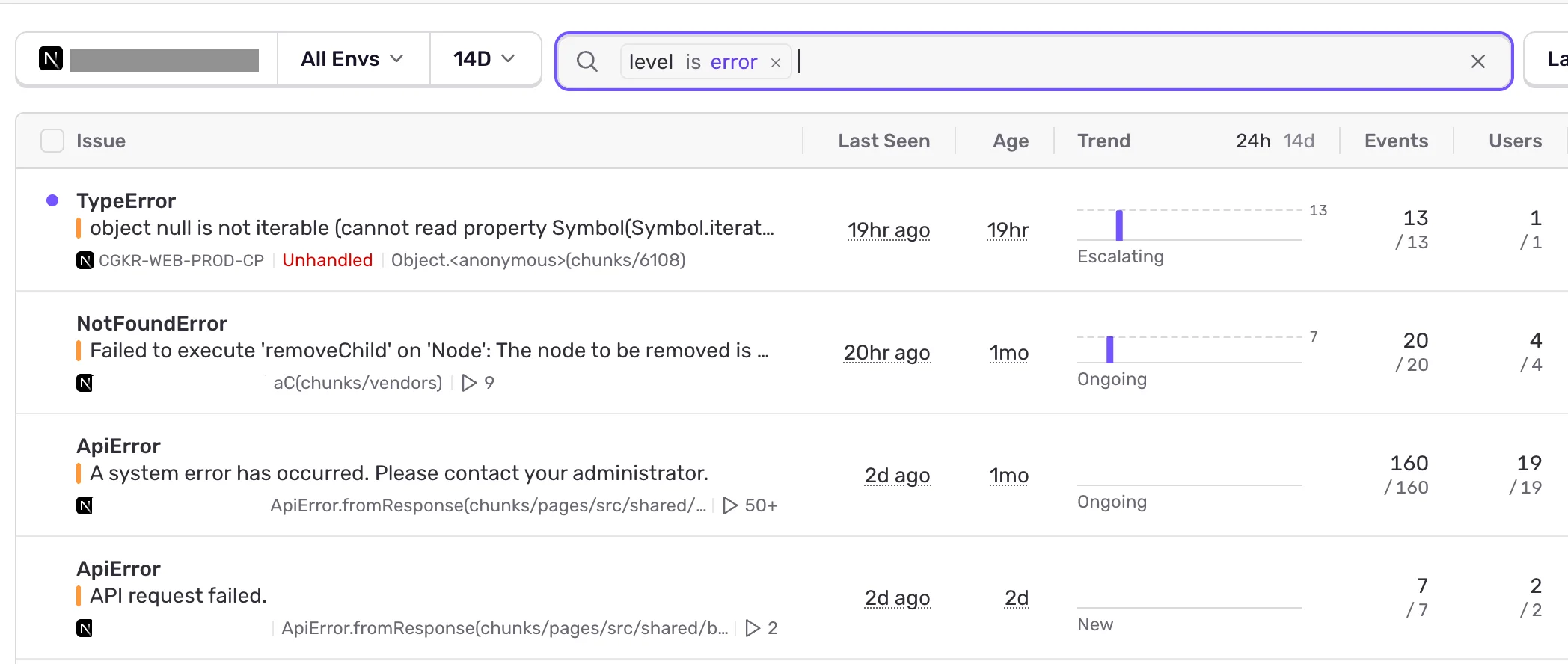Click the Next.js project icon in selector
The width and height of the screenshot is (1568, 664).
click(51, 59)
